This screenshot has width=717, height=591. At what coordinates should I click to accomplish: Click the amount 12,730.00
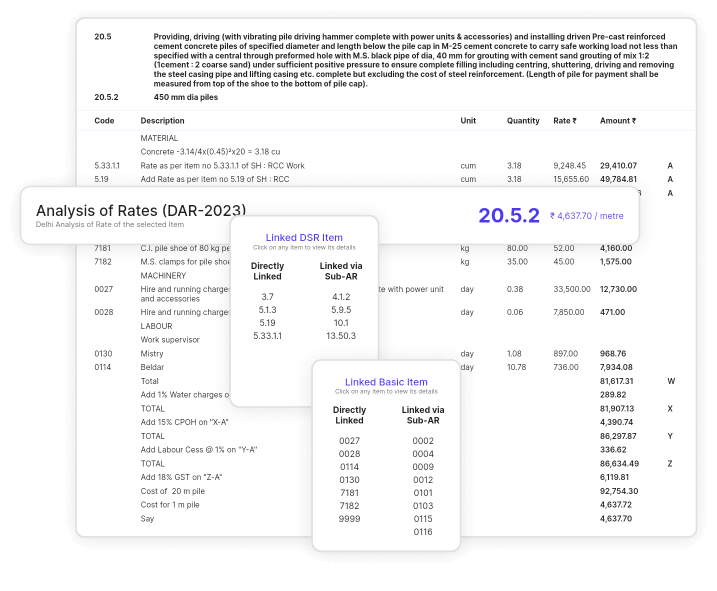point(618,290)
